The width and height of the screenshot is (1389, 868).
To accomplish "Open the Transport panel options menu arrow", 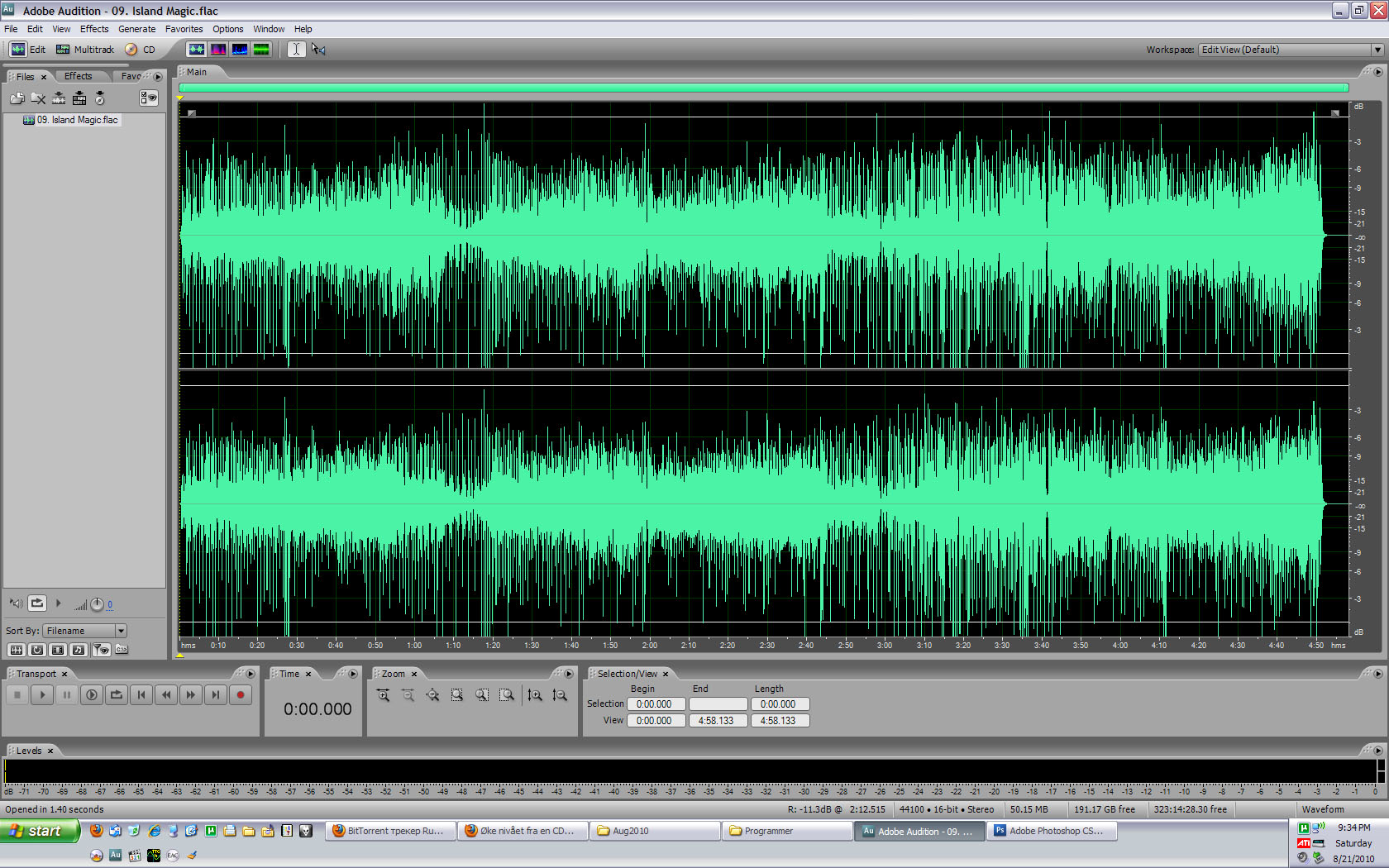I will [251, 674].
